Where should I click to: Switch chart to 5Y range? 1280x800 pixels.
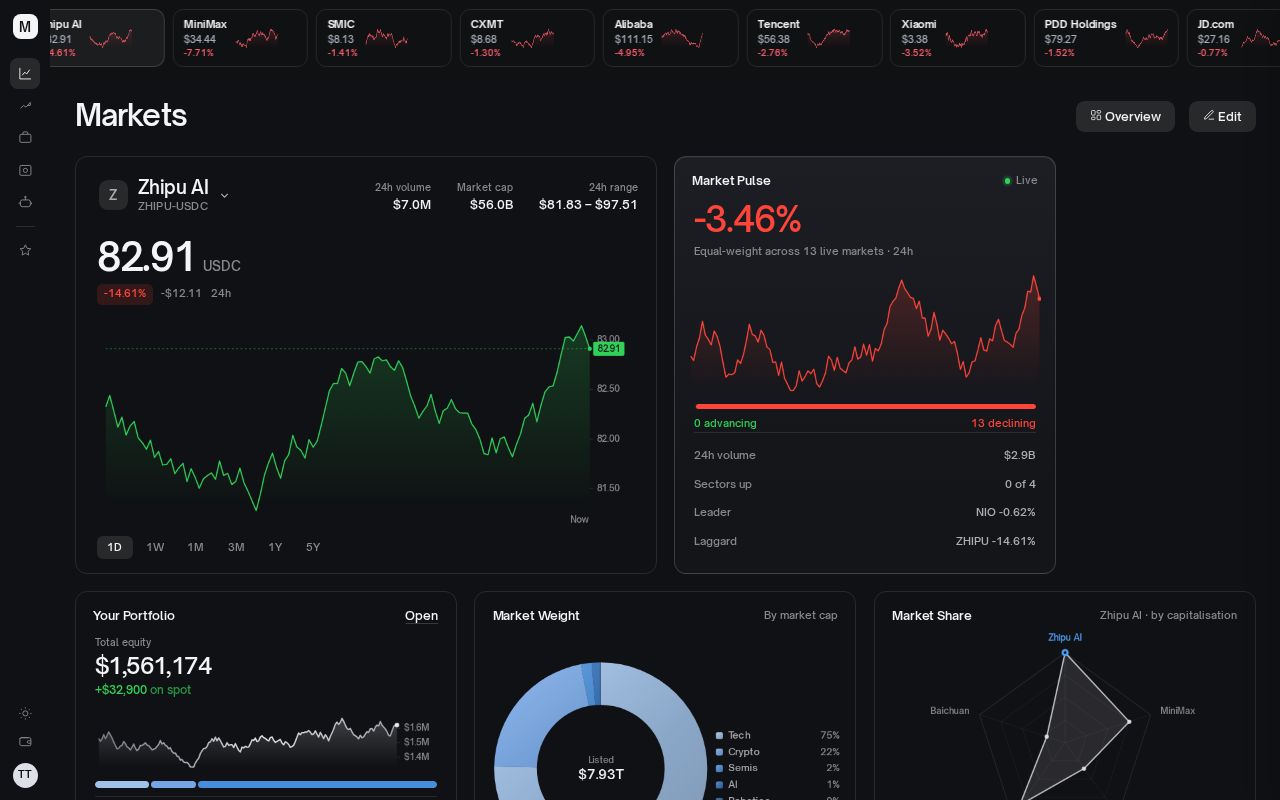(313, 547)
